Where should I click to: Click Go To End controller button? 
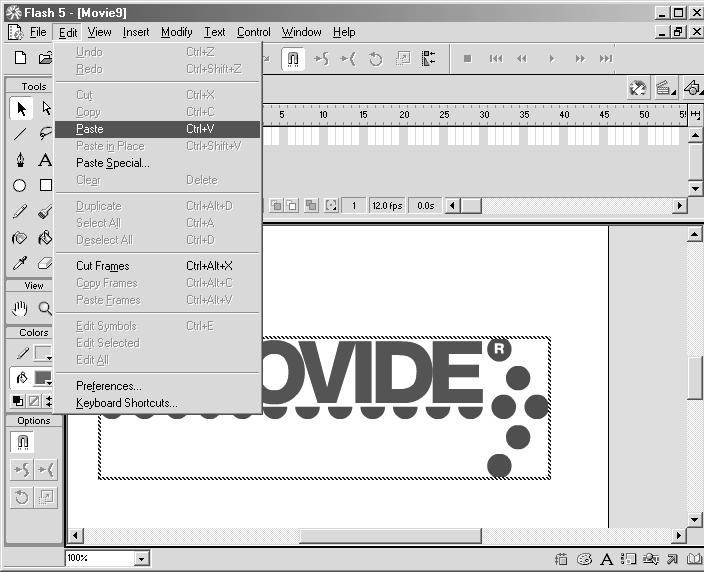click(606, 59)
